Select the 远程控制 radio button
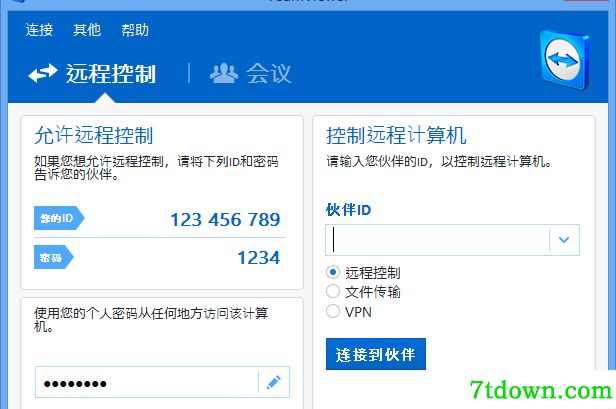The height and width of the screenshot is (409, 616). pos(333,272)
